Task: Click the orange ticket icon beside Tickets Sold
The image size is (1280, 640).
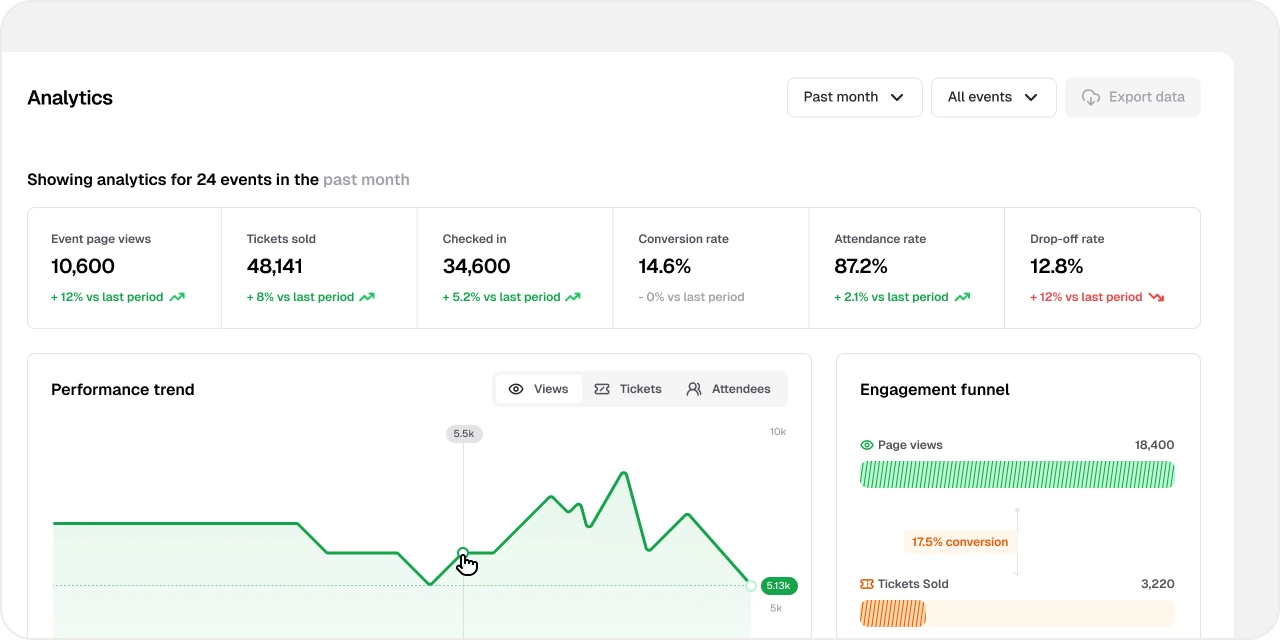Action: 867,583
